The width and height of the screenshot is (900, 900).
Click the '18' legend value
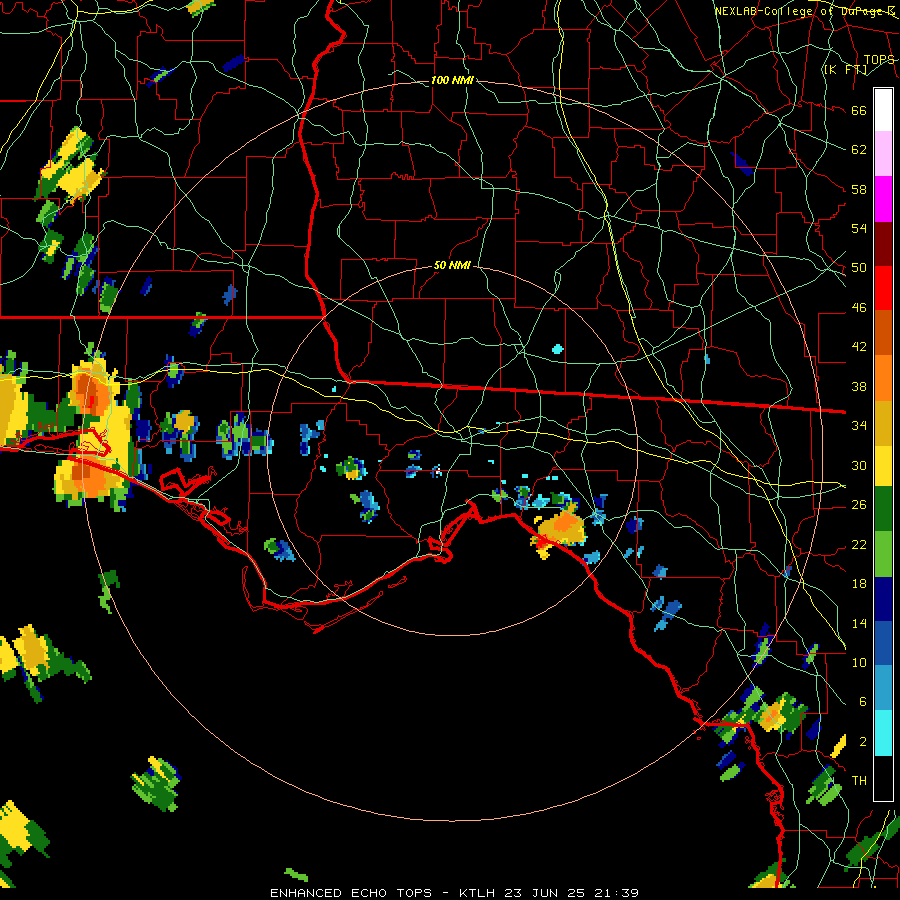tap(859, 584)
